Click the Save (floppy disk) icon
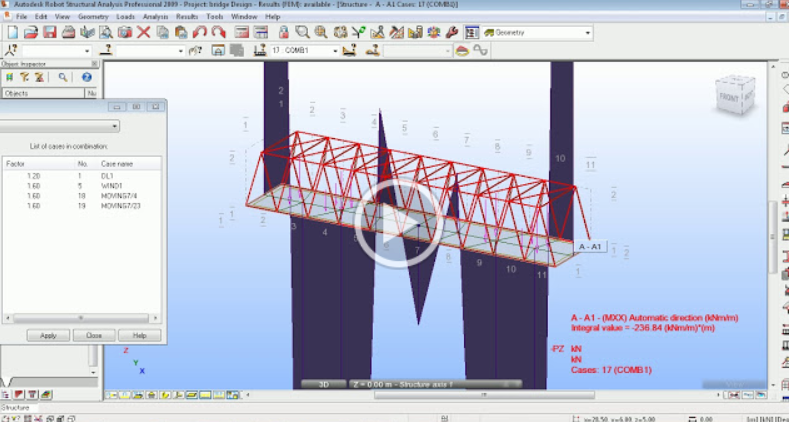The width and height of the screenshot is (789, 422). click(49, 32)
